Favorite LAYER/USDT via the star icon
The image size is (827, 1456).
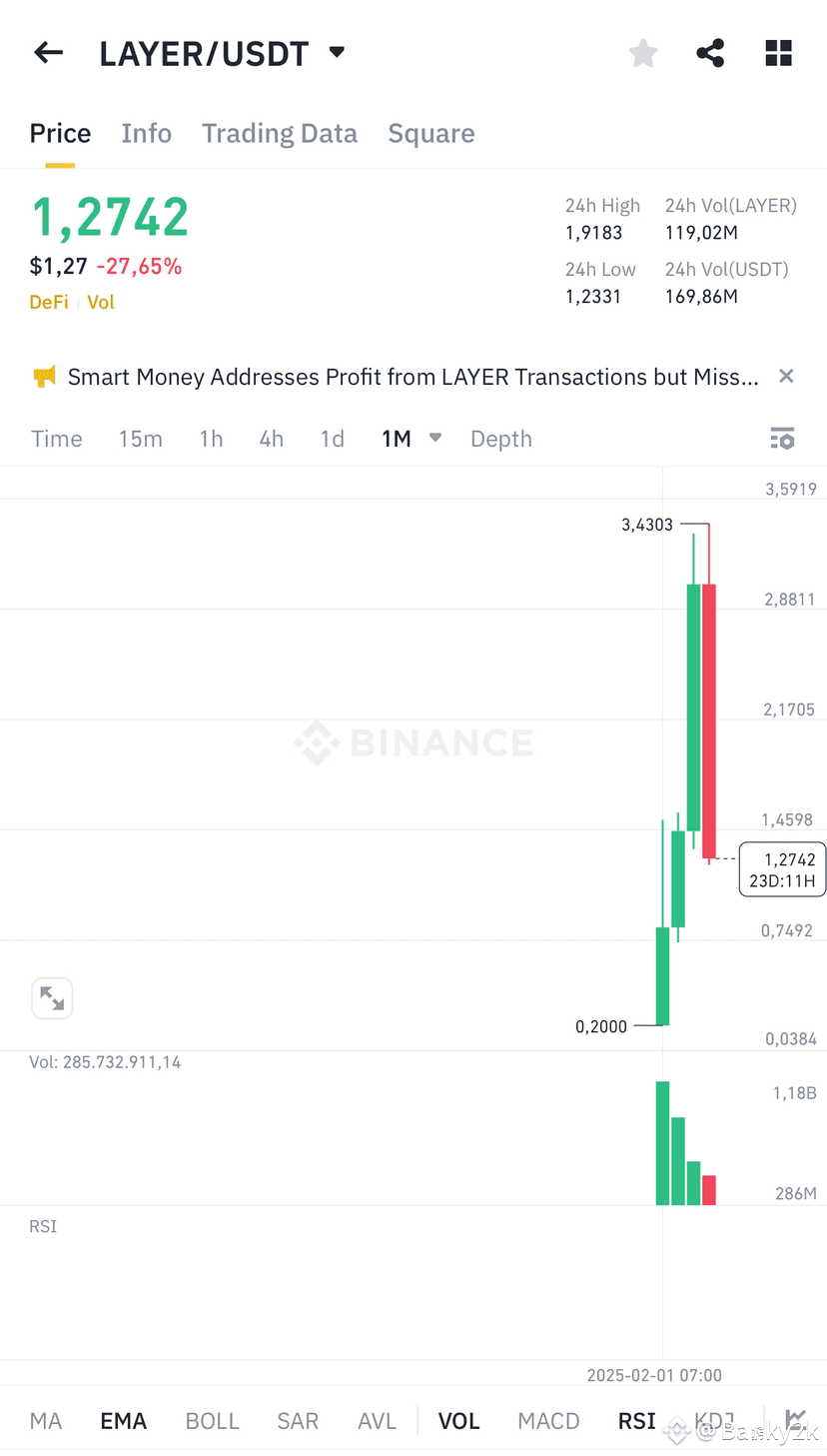[x=642, y=52]
